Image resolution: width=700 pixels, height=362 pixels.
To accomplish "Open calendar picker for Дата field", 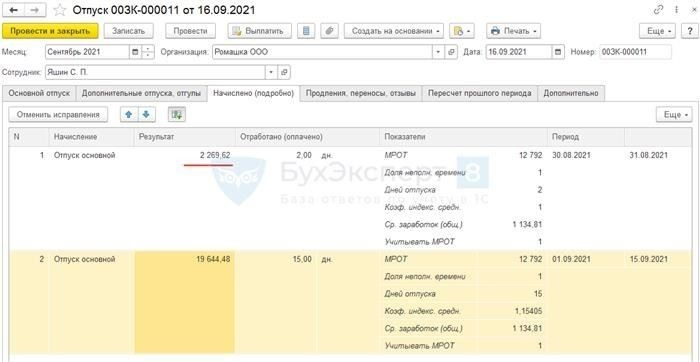I will pos(558,52).
